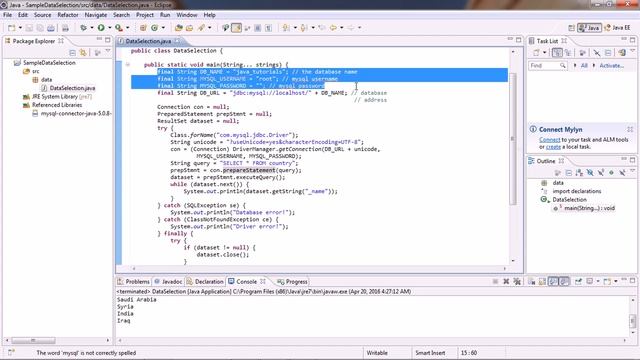Click the editor vertical scrollbar thumb
Viewport: 640px width, 360px height.
pyautogui.click(x=513, y=139)
